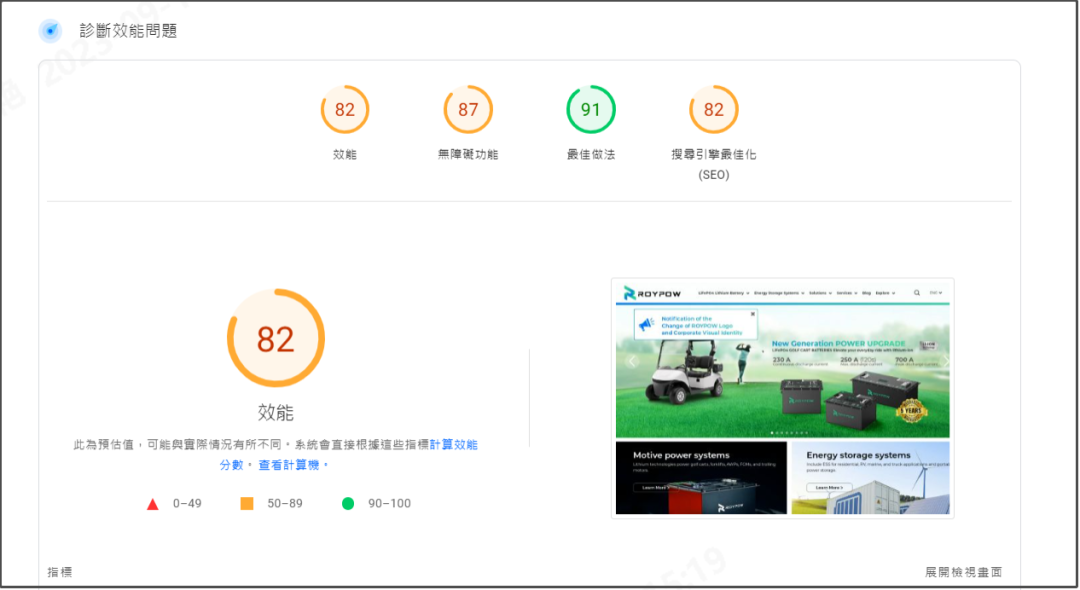Click the ROYPOW logo in the screenshot
Screen dimensions: 1080x590
coord(655,293)
